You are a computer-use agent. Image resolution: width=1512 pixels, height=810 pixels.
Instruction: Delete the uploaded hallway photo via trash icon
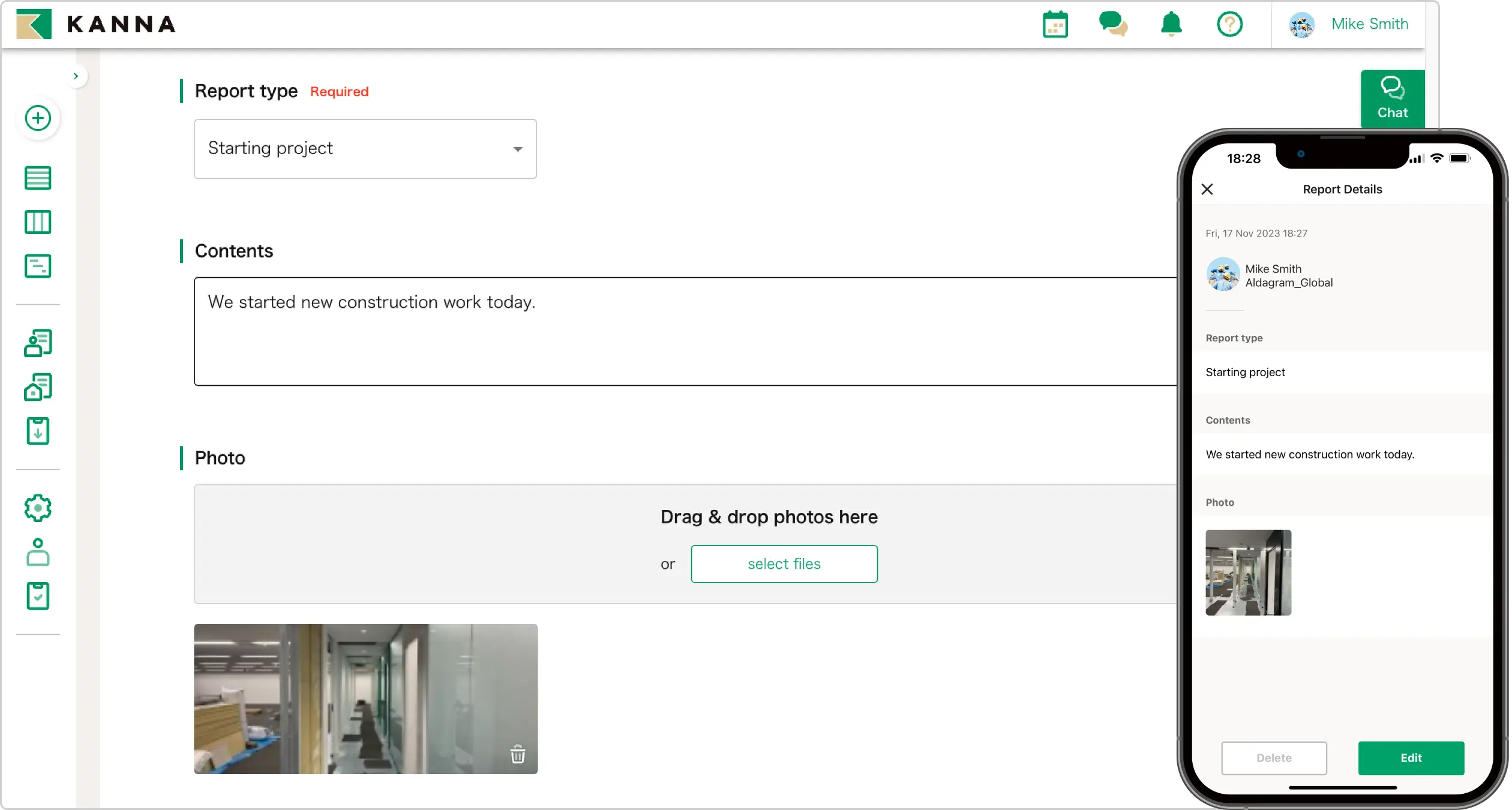click(517, 755)
